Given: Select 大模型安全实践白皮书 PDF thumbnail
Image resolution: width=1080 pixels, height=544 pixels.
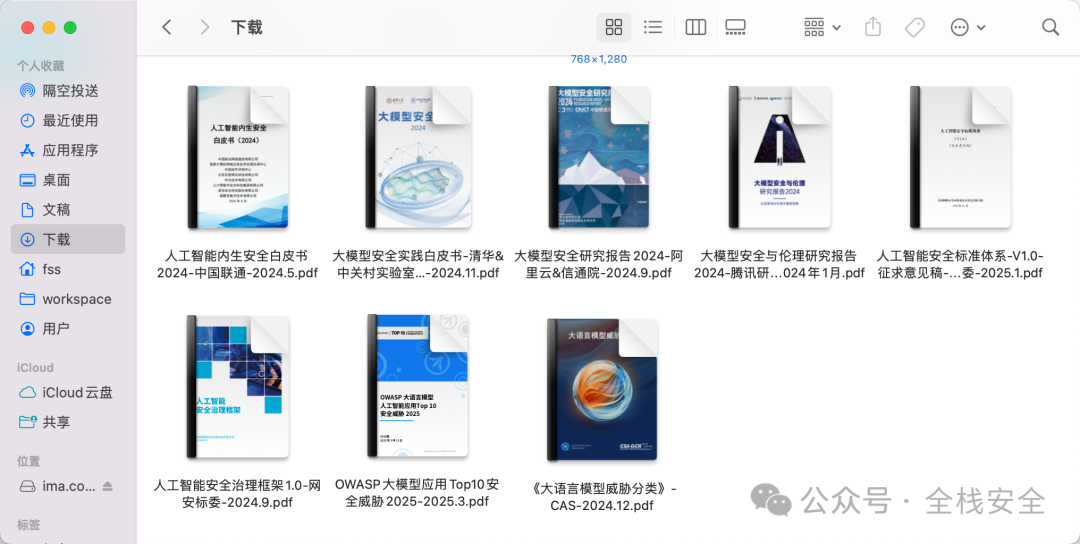Looking at the screenshot, I should point(418,157).
